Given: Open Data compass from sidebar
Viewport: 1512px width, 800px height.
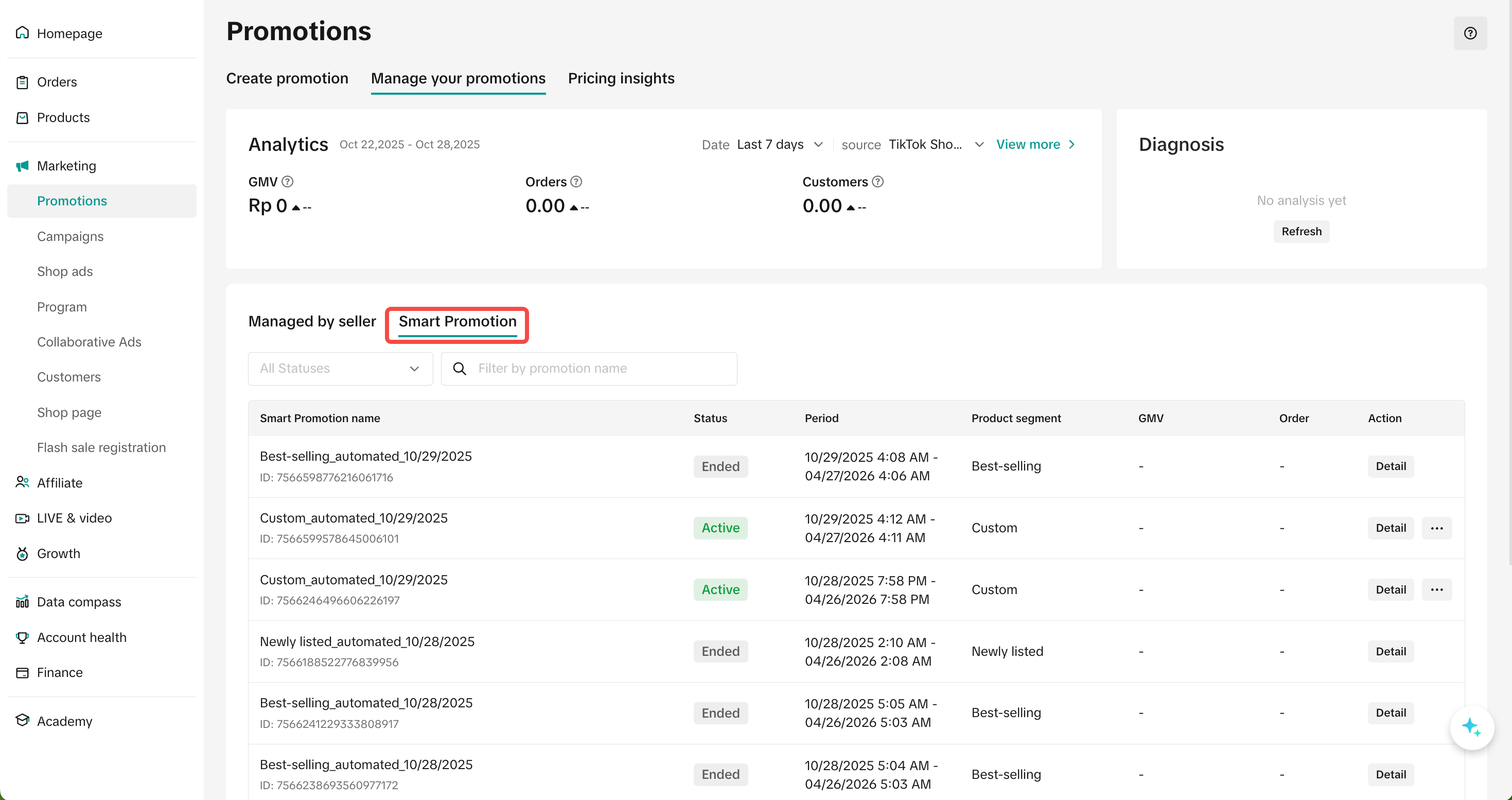Looking at the screenshot, I should tap(79, 602).
